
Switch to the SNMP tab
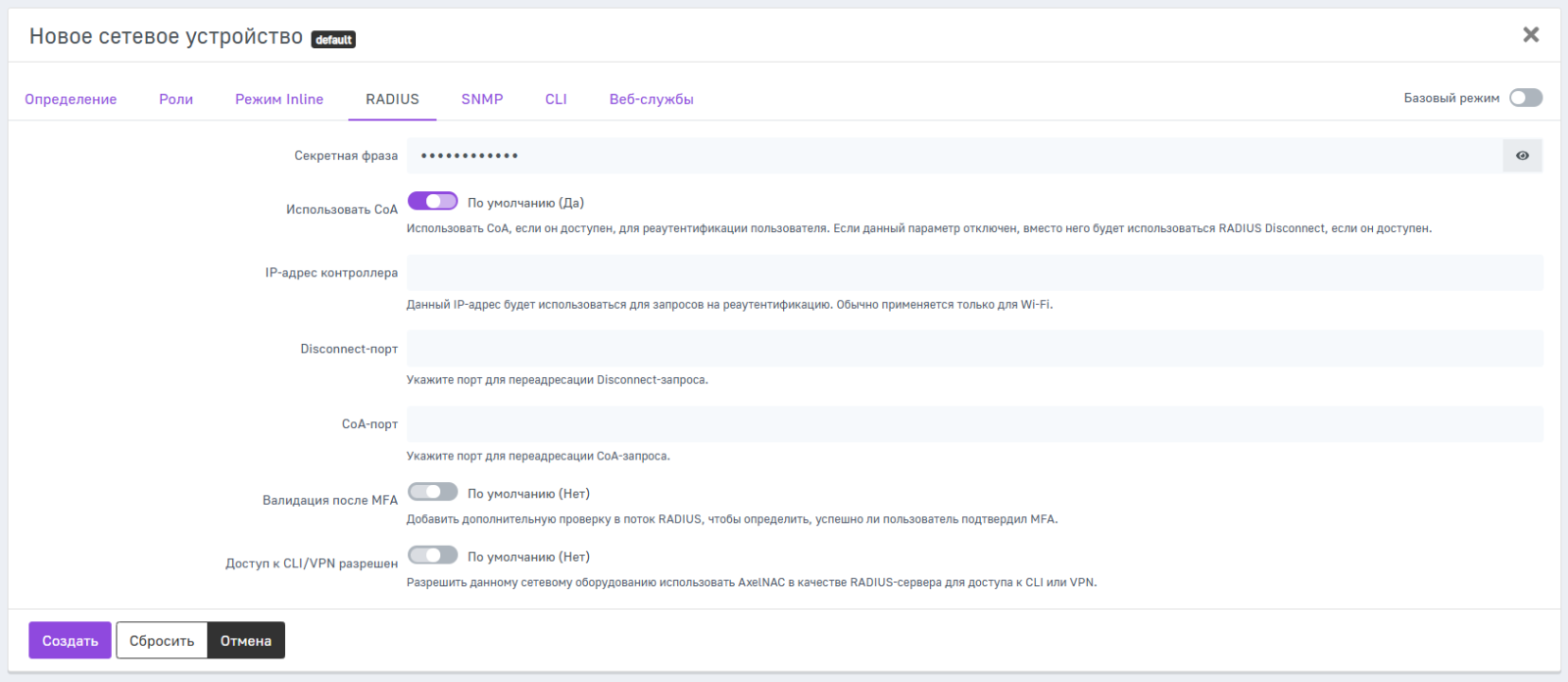click(482, 99)
